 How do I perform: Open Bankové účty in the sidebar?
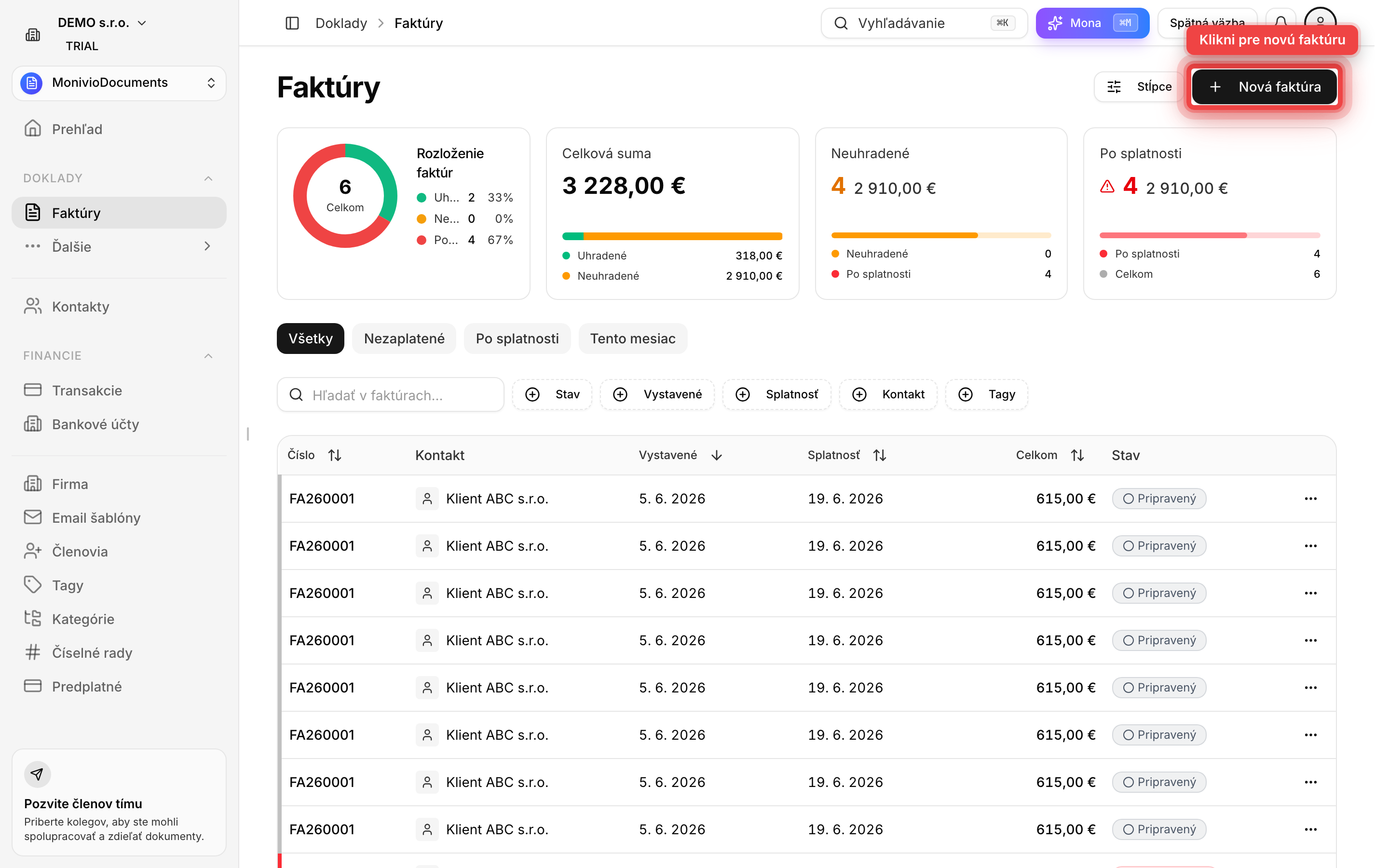(x=119, y=424)
